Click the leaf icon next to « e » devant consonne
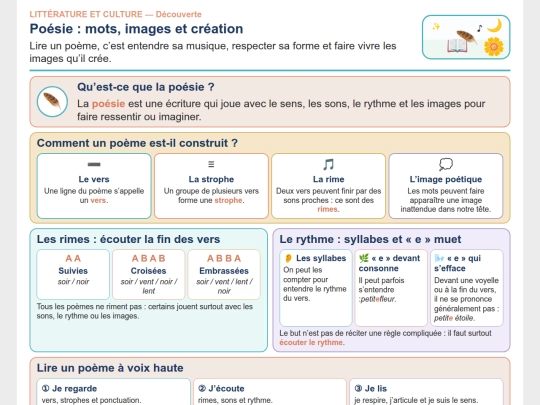 point(364,258)
